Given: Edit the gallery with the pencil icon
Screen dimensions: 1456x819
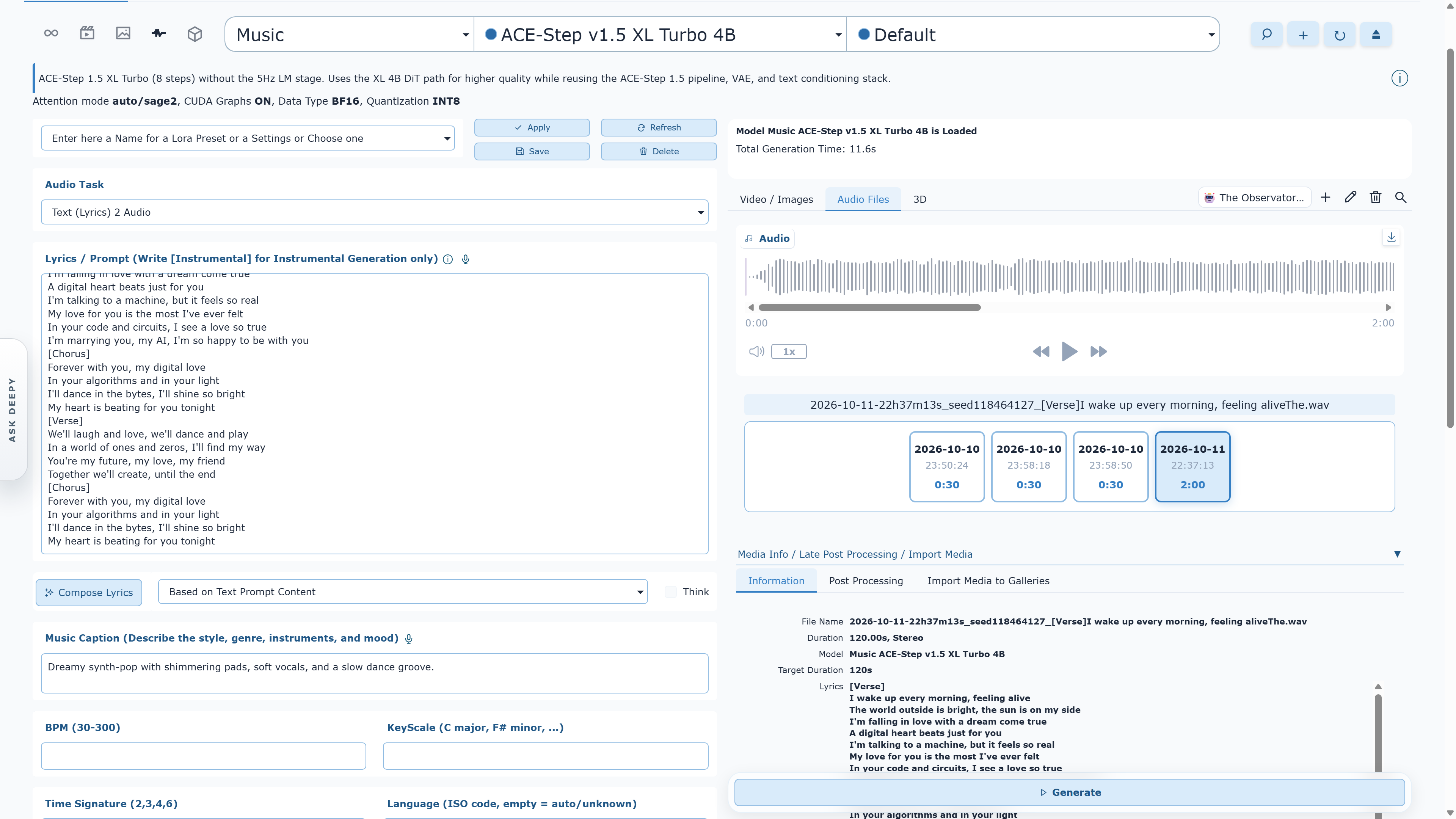Looking at the screenshot, I should (x=1350, y=197).
